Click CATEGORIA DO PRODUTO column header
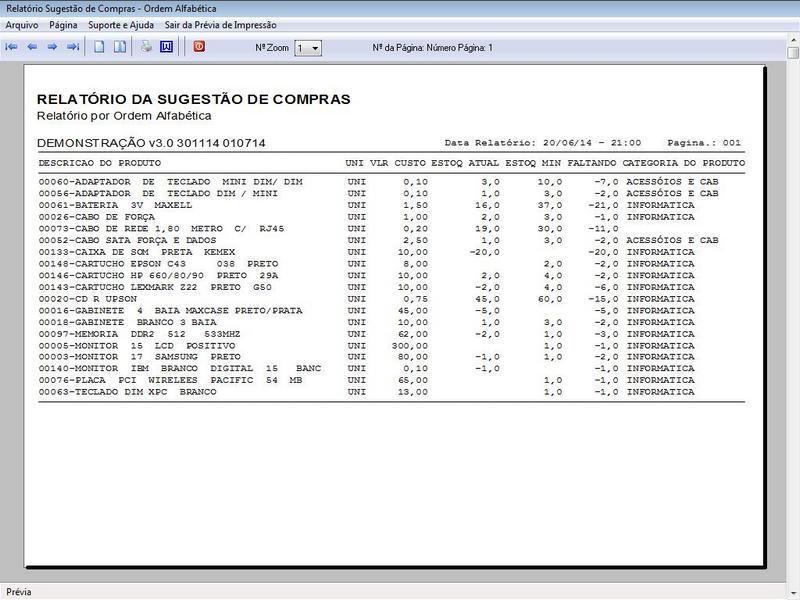800x600 pixels. pyautogui.click(x=684, y=163)
